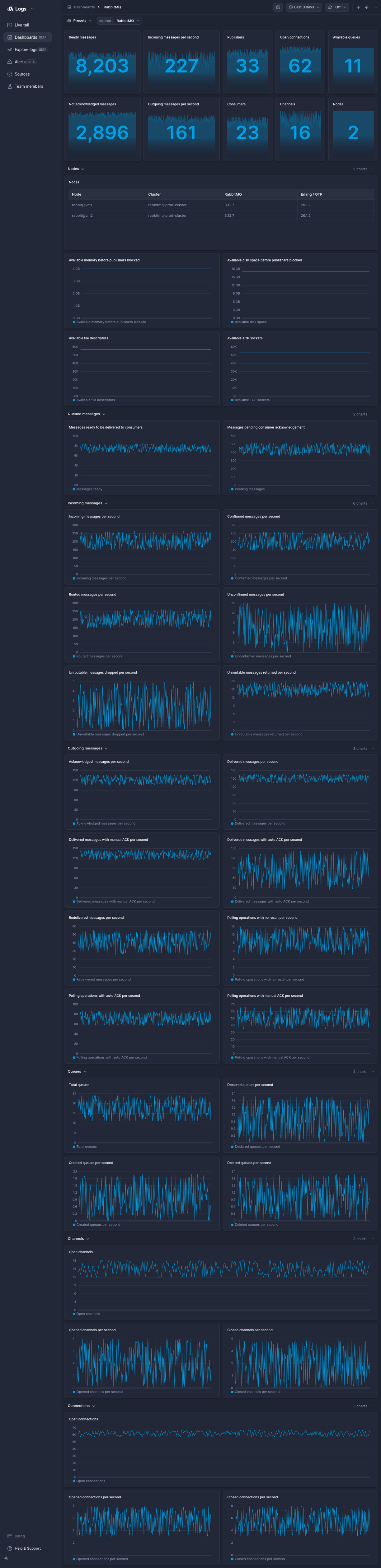Click the '5 charts' label in Nodes

(360, 169)
